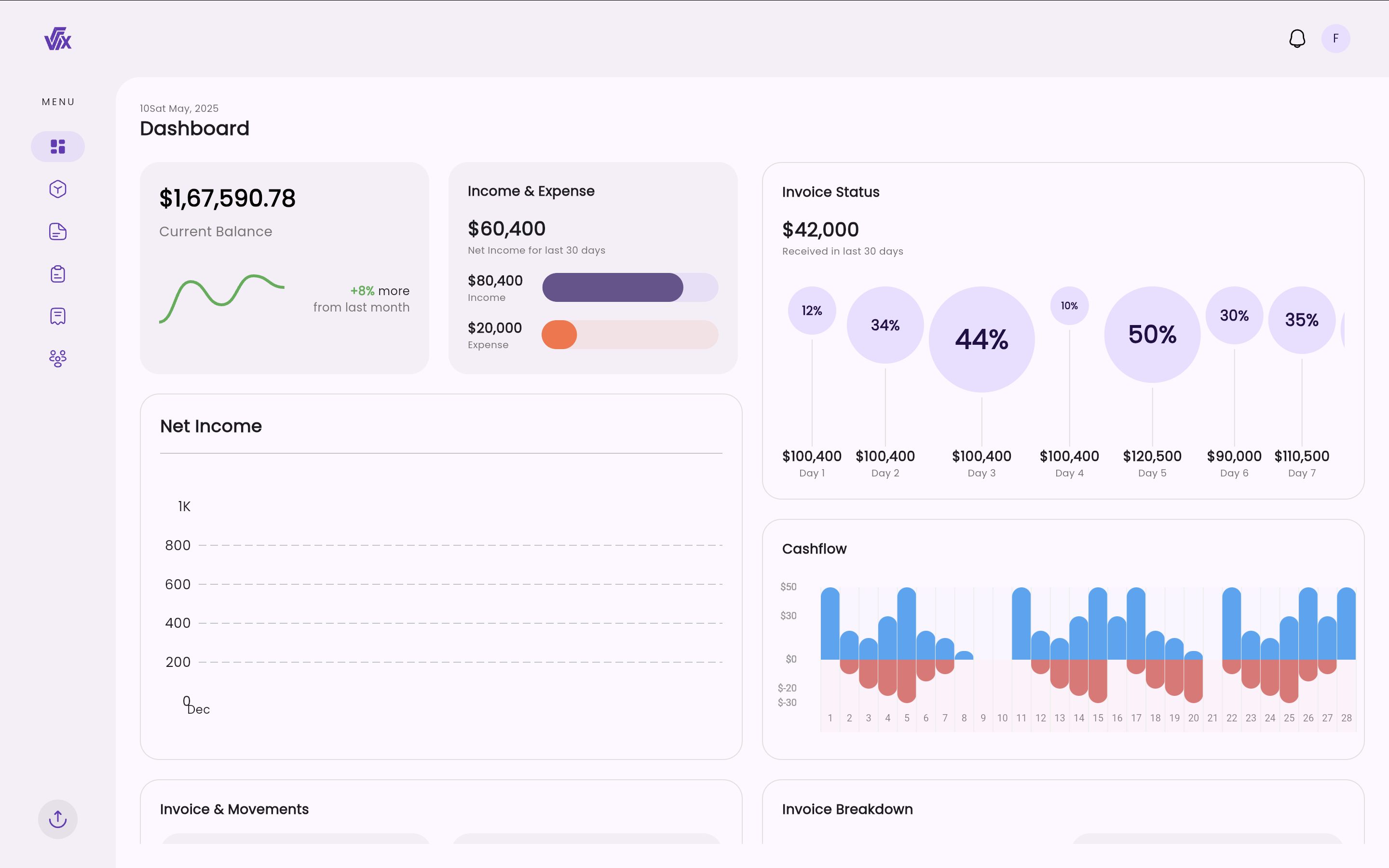The height and width of the screenshot is (868, 1389).
Task: Click the MENU label in the sidebar
Action: pos(58,102)
